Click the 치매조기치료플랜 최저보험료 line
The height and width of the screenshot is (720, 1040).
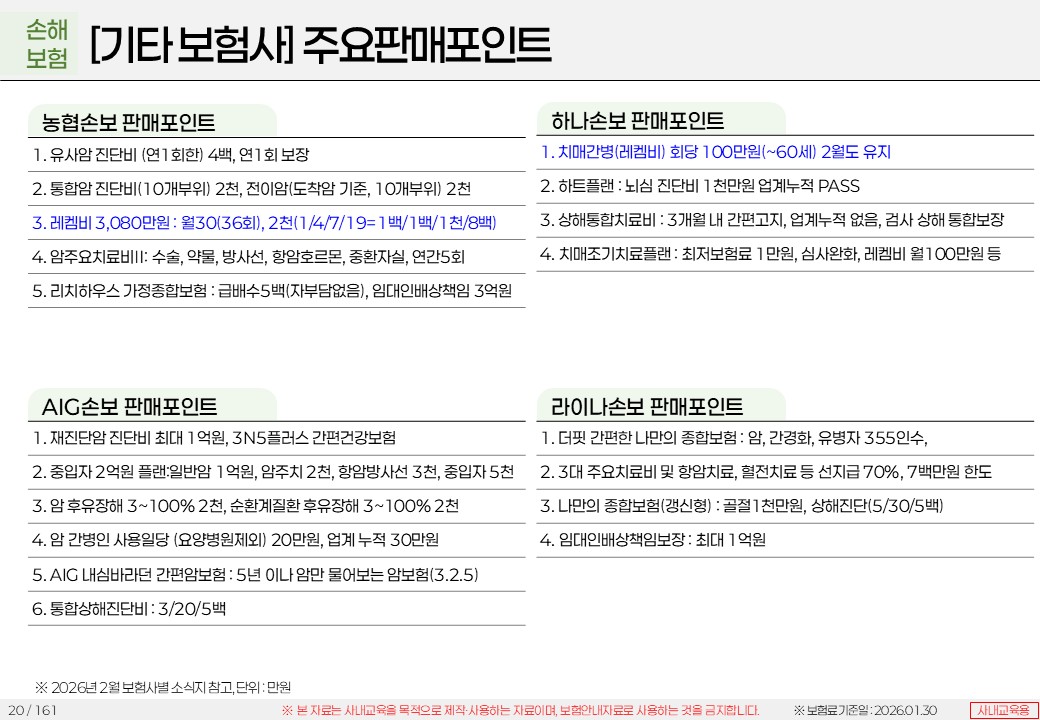tap(770, 254)
